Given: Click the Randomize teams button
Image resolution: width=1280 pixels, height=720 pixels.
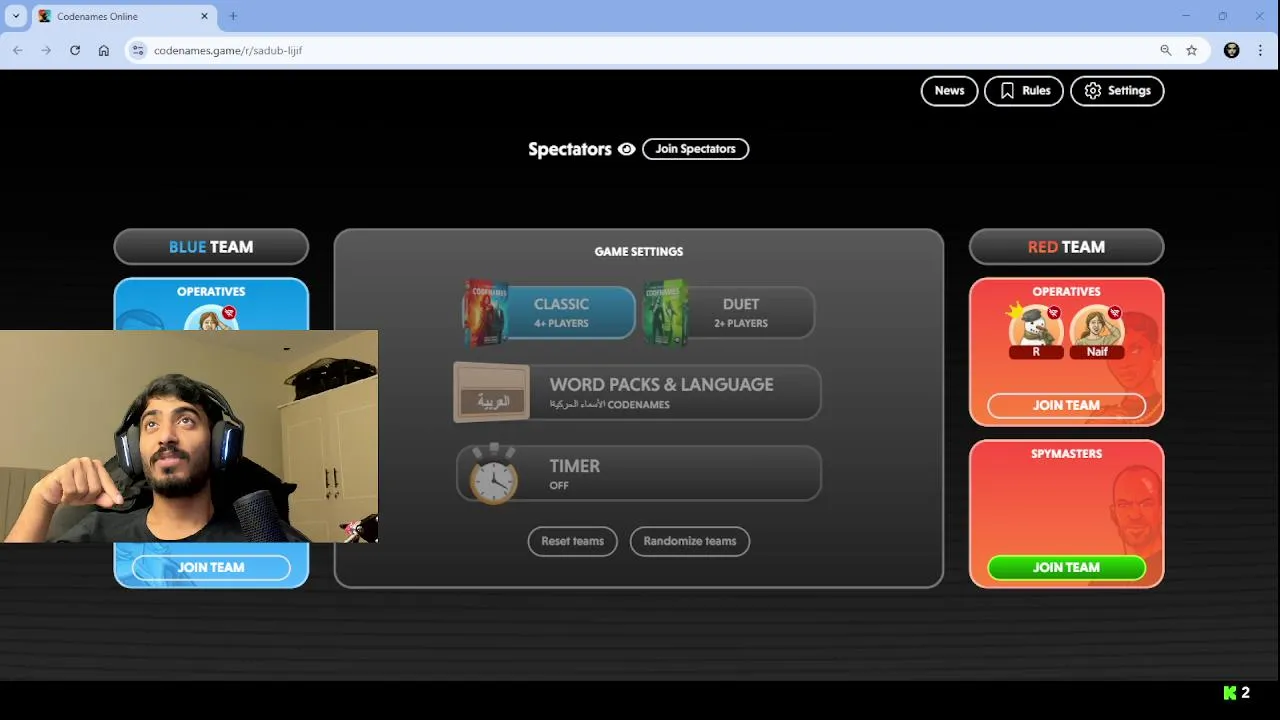Looking at the screenshot, I should (x=690, y=541).
